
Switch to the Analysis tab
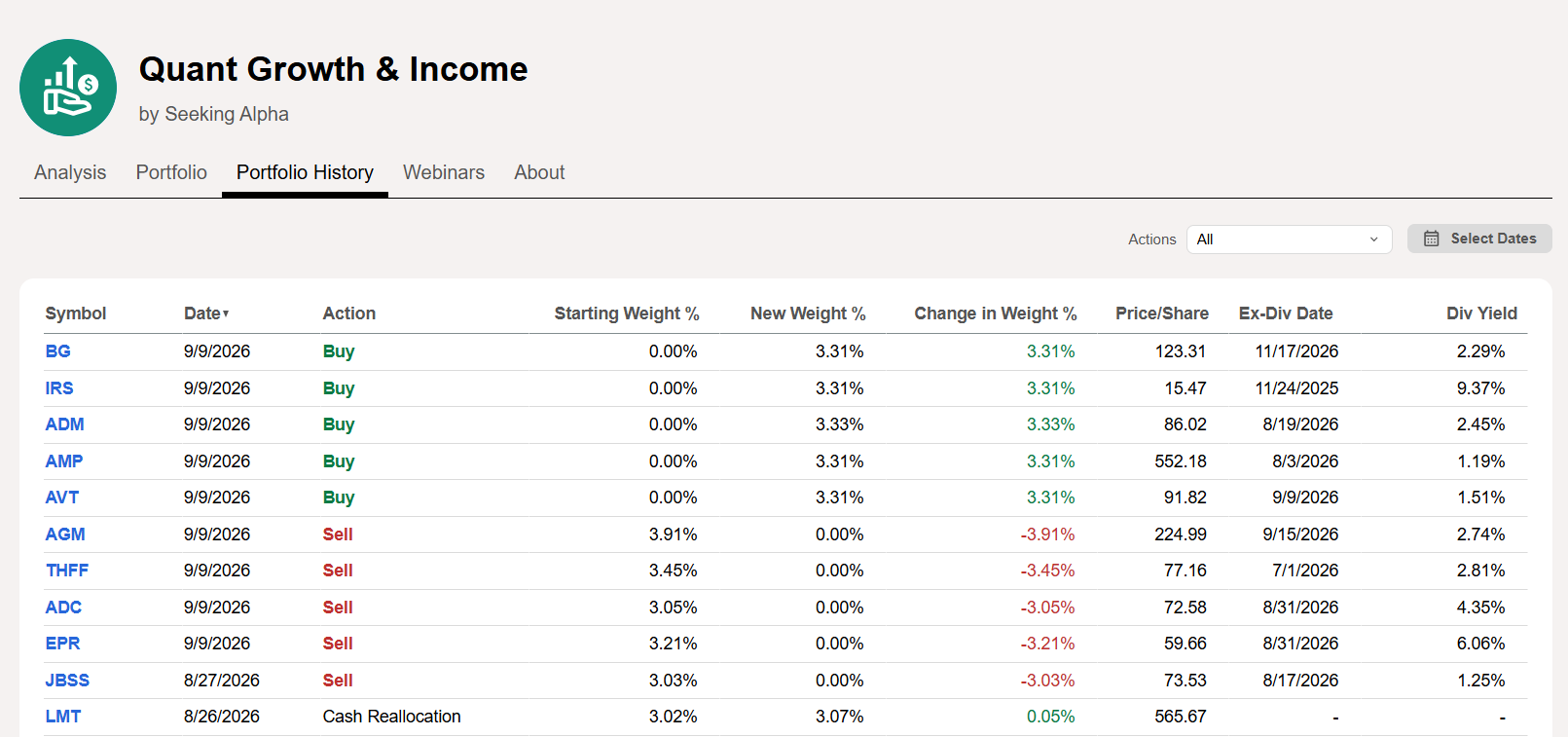(70, 172)
